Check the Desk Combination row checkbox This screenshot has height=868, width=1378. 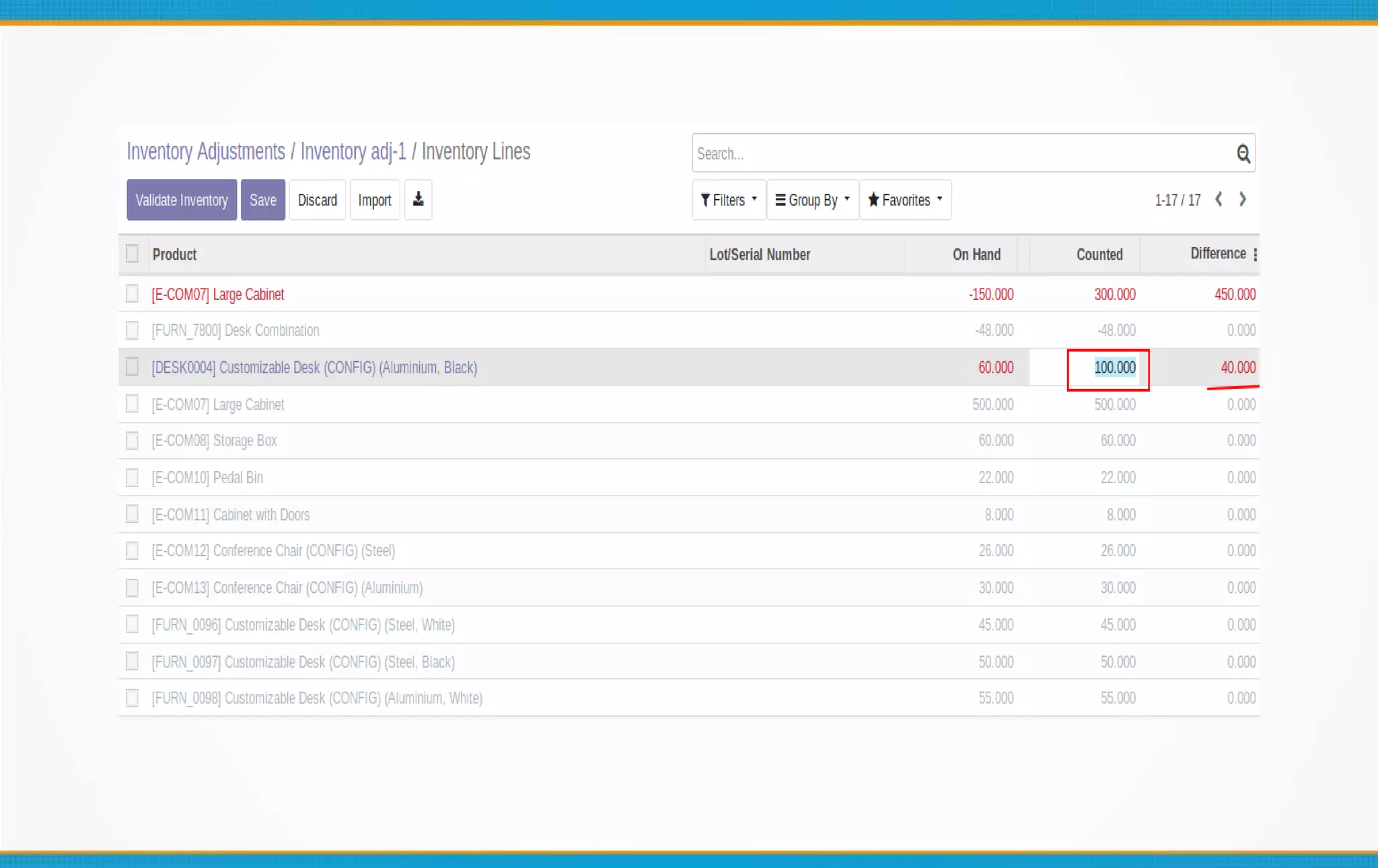(x=132, y=330)
